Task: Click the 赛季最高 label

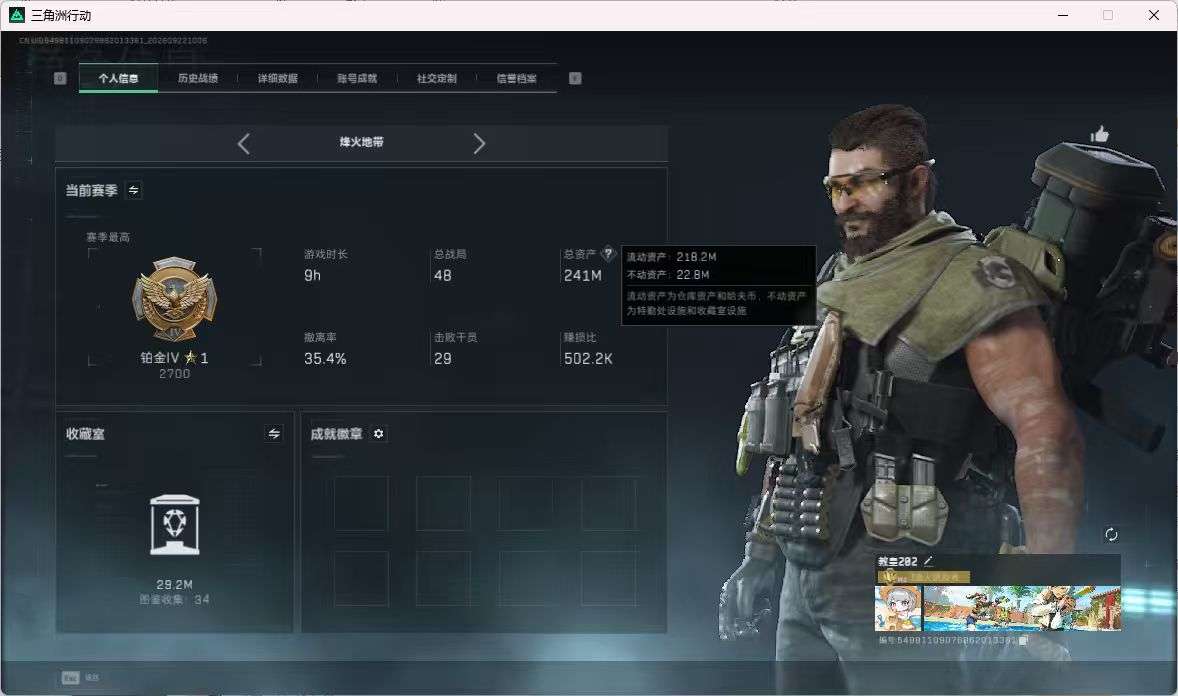Action: tap(108, 237)
